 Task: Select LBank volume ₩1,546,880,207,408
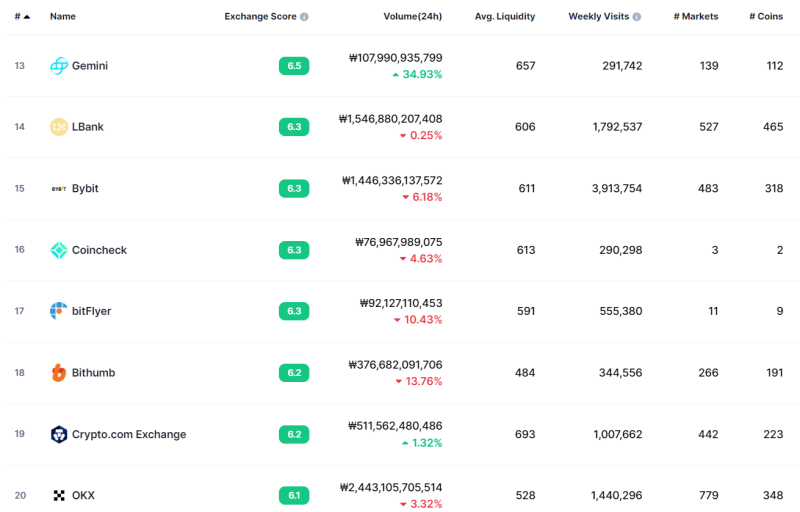390,119
